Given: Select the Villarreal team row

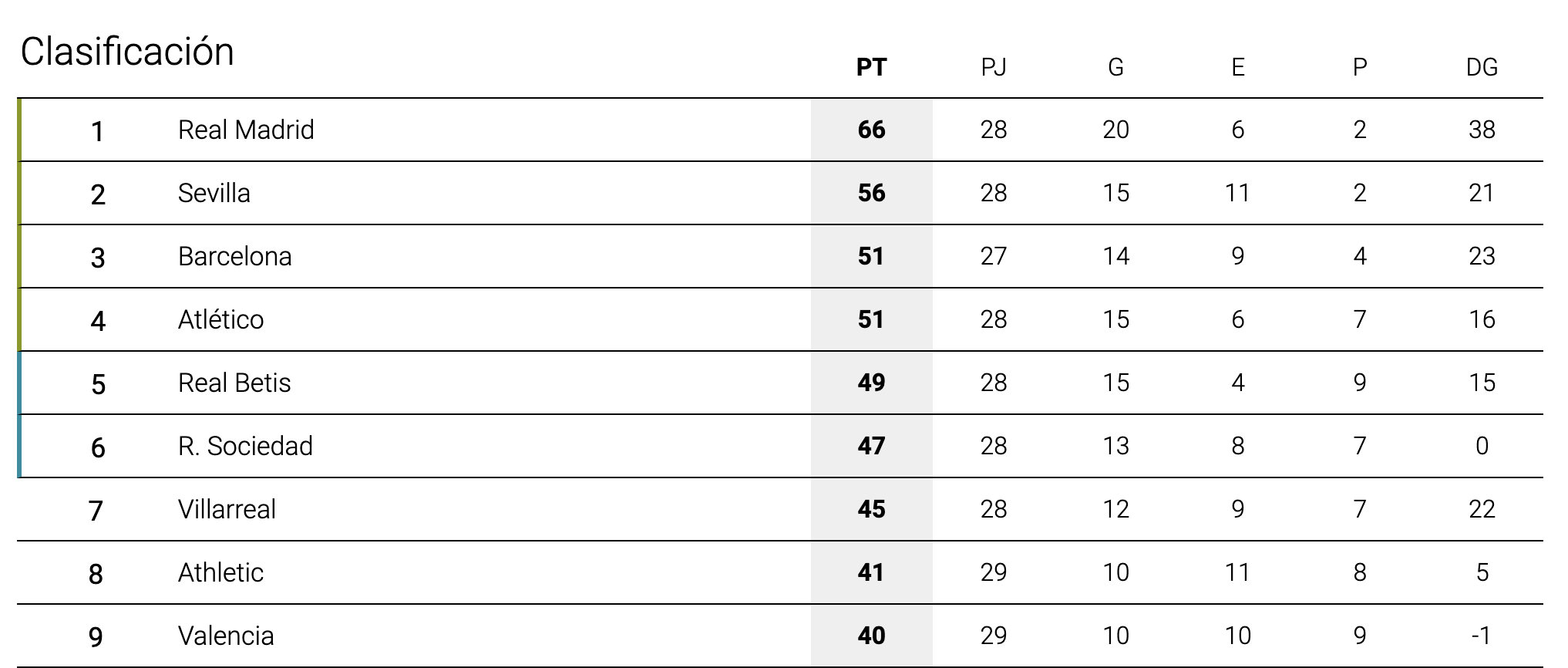Looking at the screenshot, I should pyautogui.click(x=227, y=509).
